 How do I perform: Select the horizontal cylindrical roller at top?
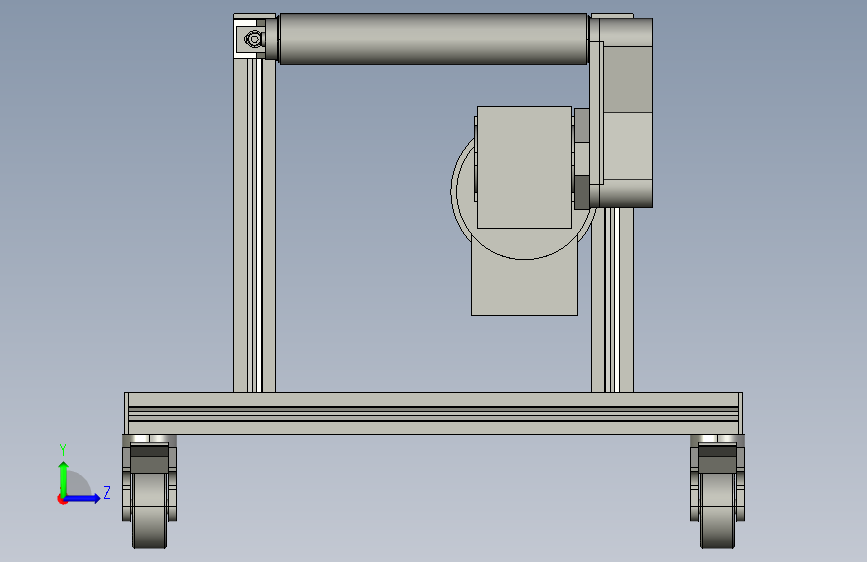(433, 39)
